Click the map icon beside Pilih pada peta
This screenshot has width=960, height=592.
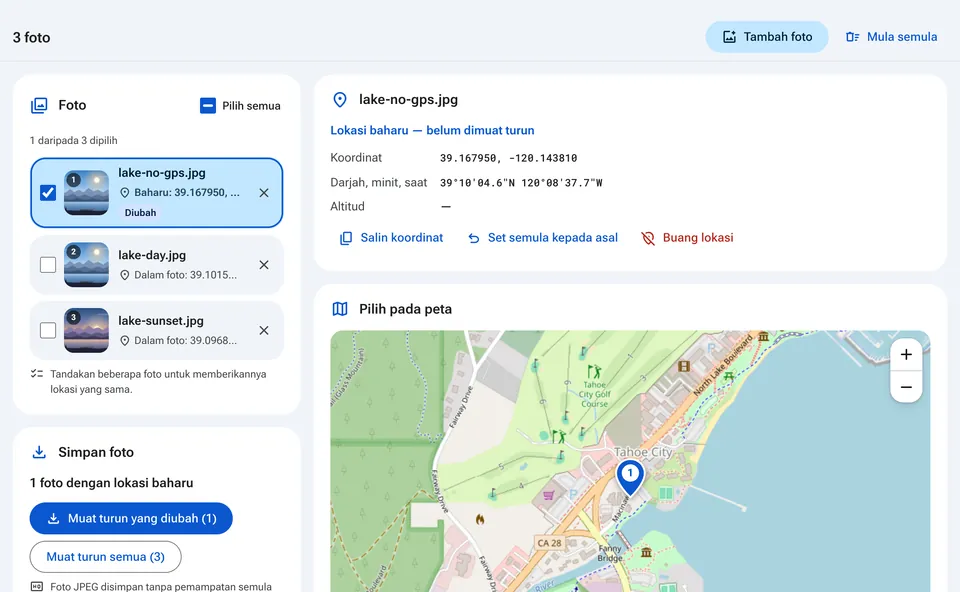[x=340, y=309]
